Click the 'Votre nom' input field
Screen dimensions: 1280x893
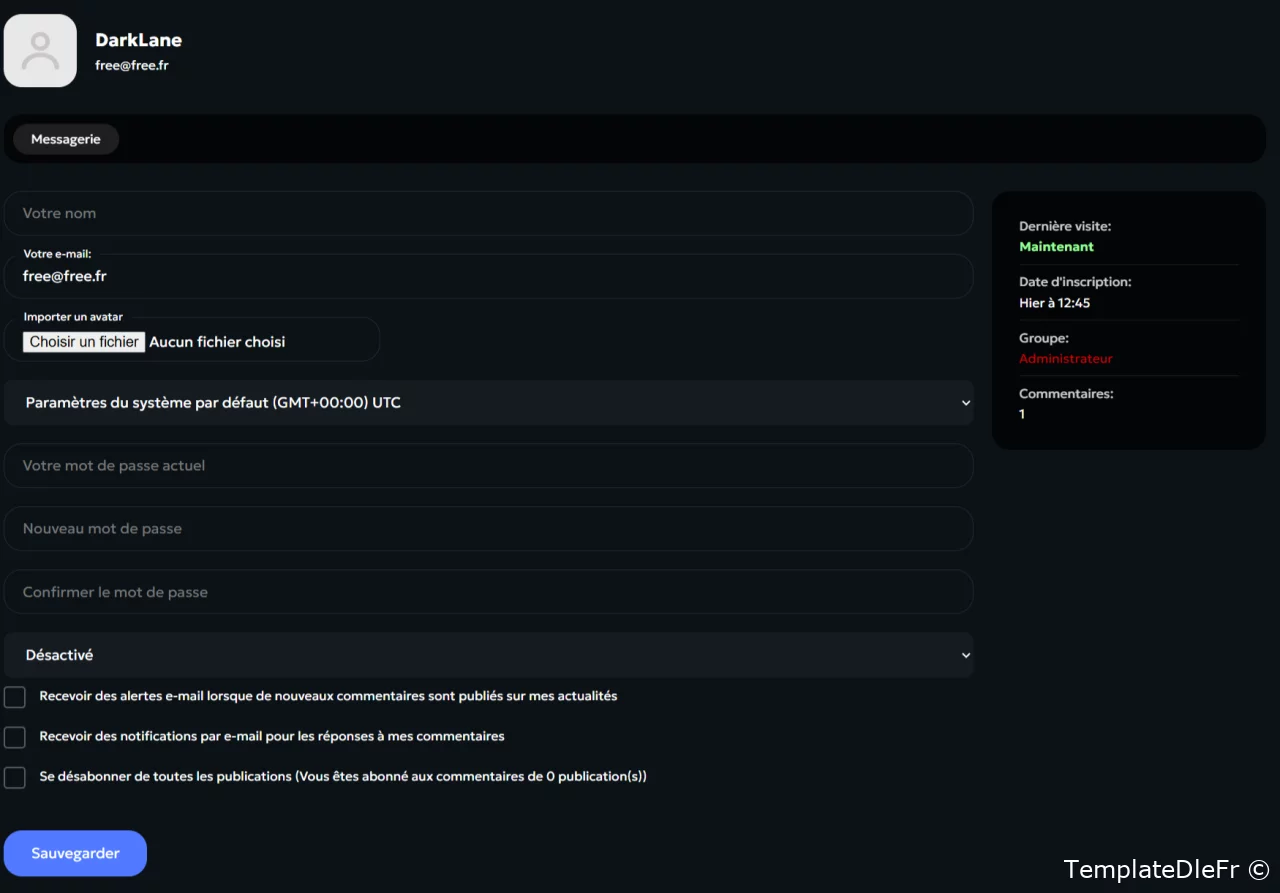(488, 214)
